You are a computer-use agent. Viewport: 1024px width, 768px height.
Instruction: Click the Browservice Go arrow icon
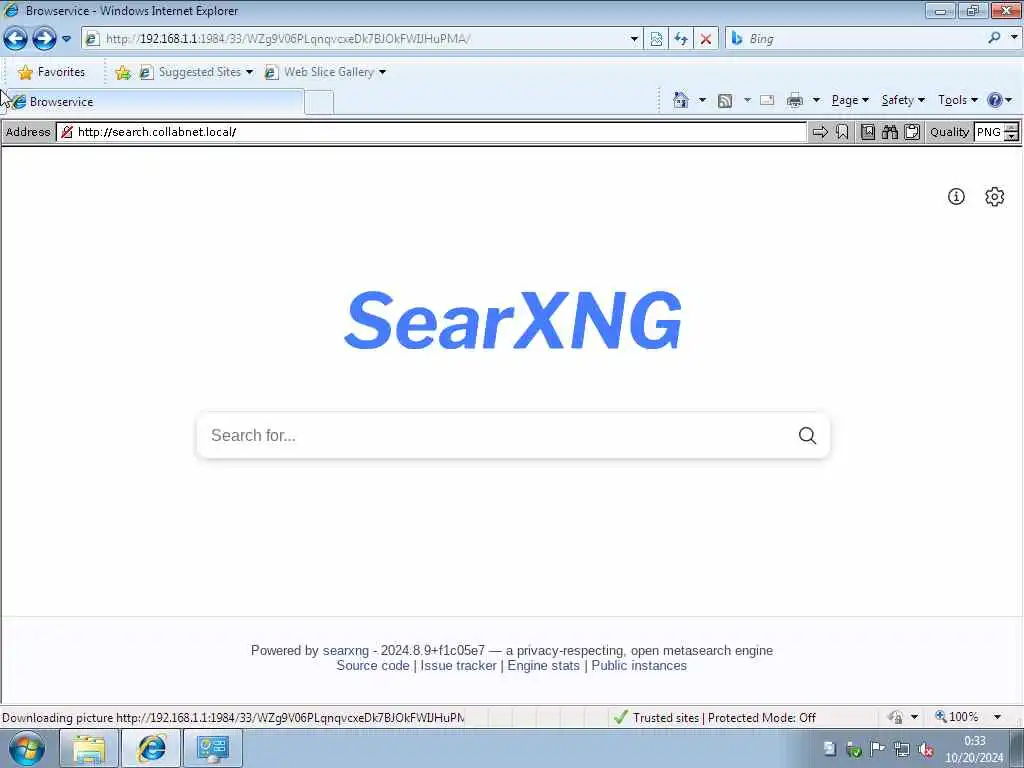[820, 132]
